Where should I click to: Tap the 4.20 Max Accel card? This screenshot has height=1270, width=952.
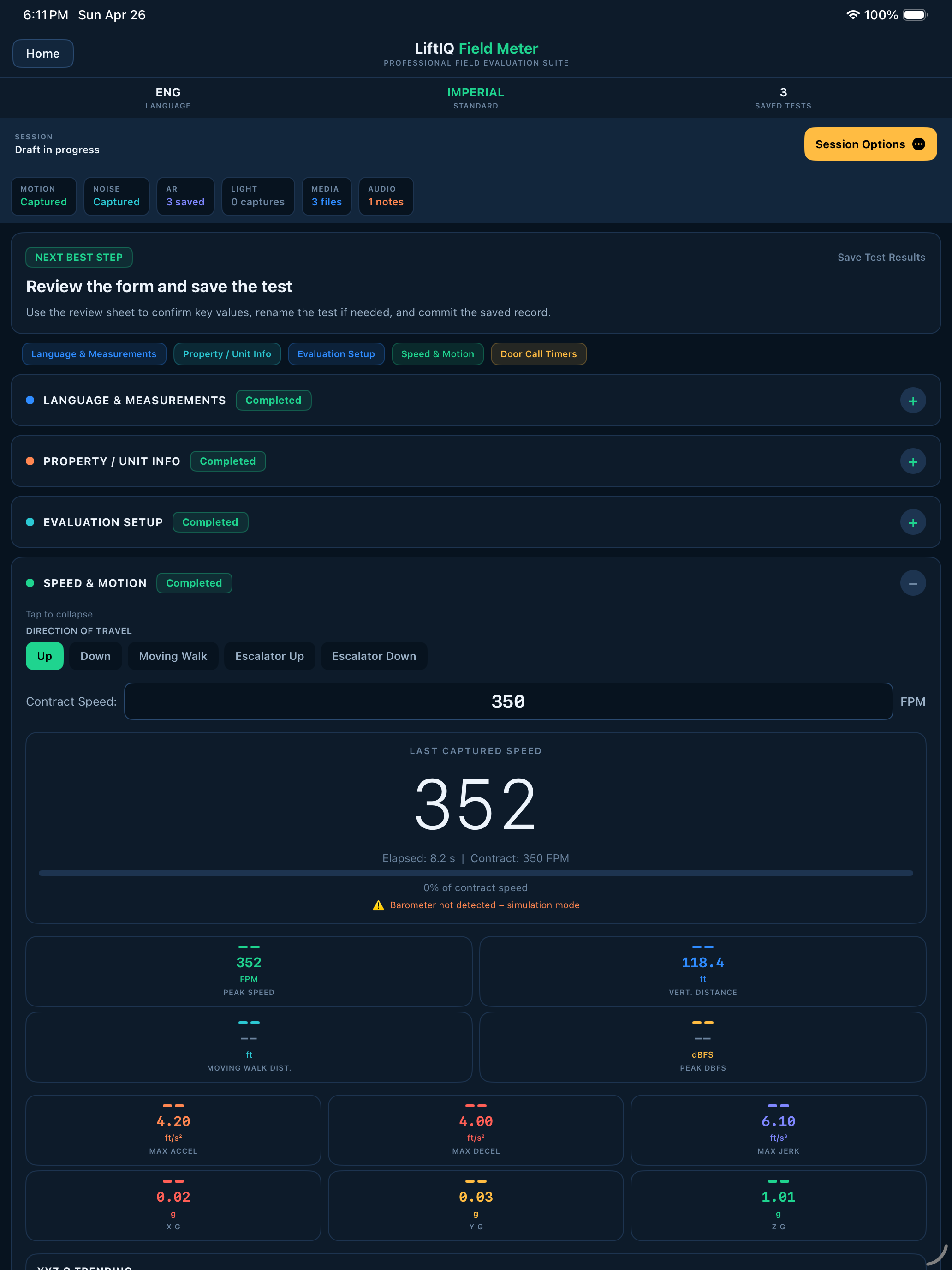[173, 1130]
